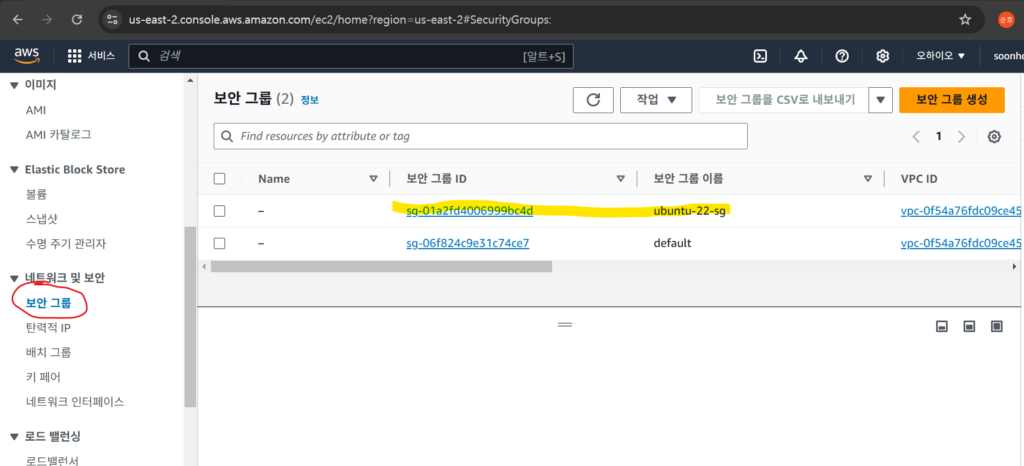Open the VPC link in ubuntu-22-sg row
1024x466 pixels.
[961, 211]
